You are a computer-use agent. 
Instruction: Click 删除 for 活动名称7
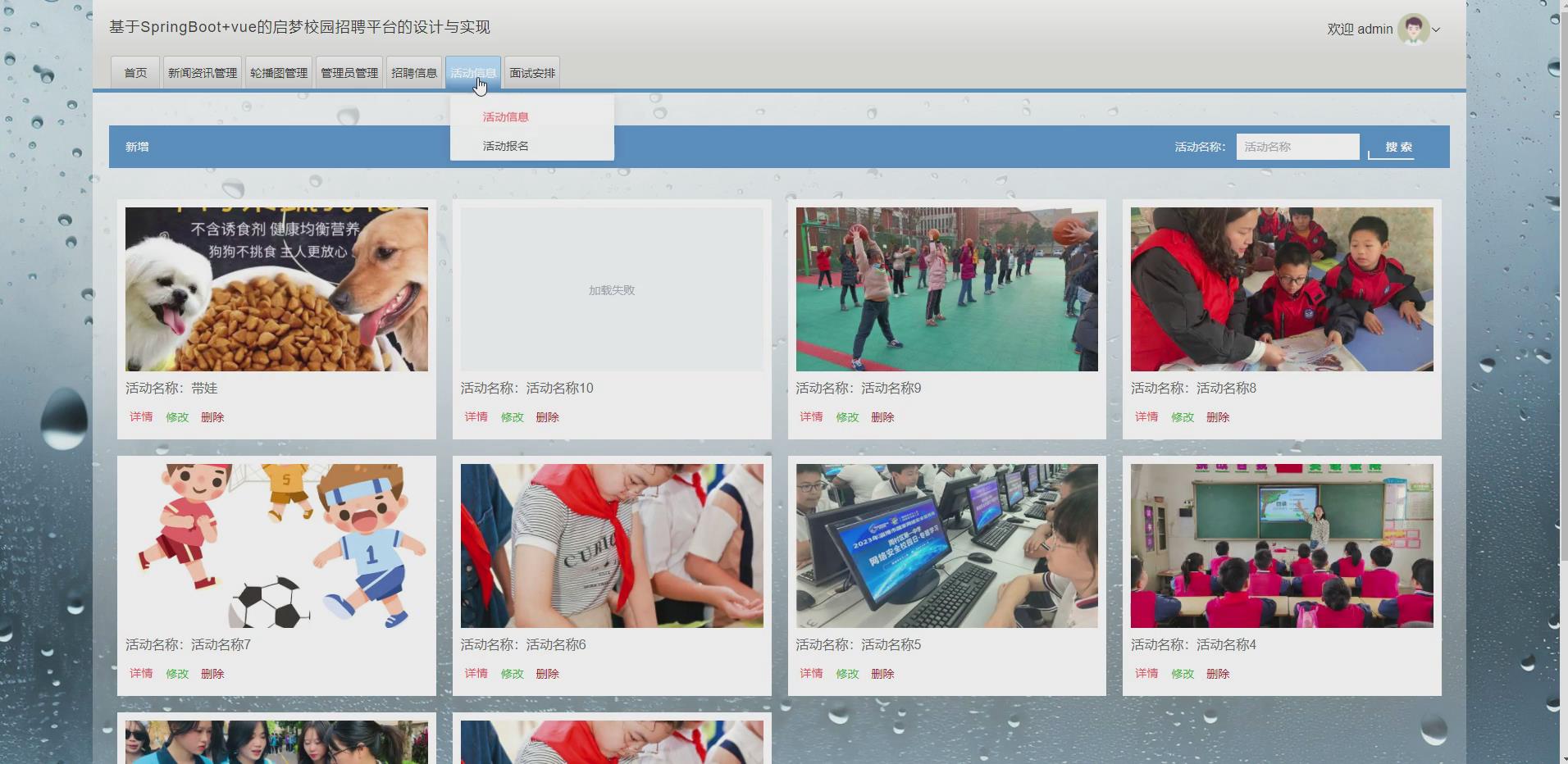[x=212, y=673]
